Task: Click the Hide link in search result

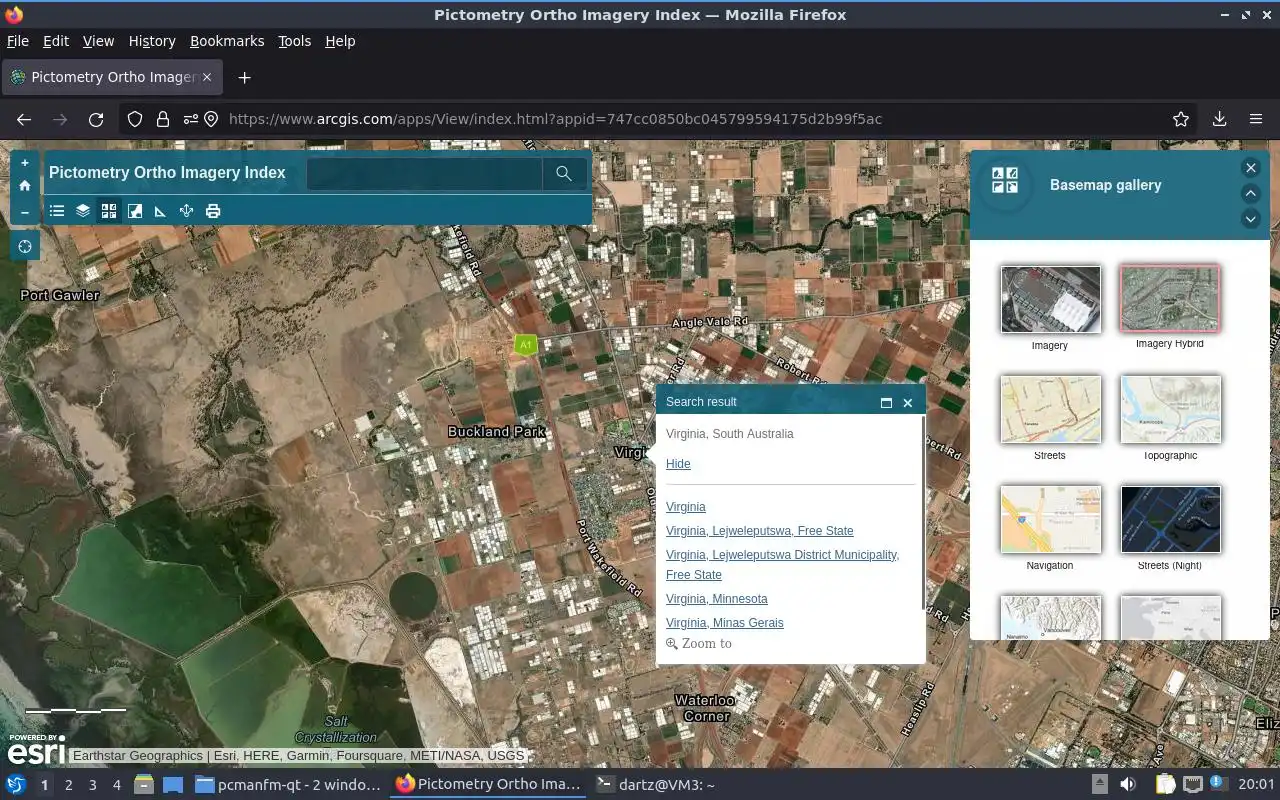Action: 678,464
